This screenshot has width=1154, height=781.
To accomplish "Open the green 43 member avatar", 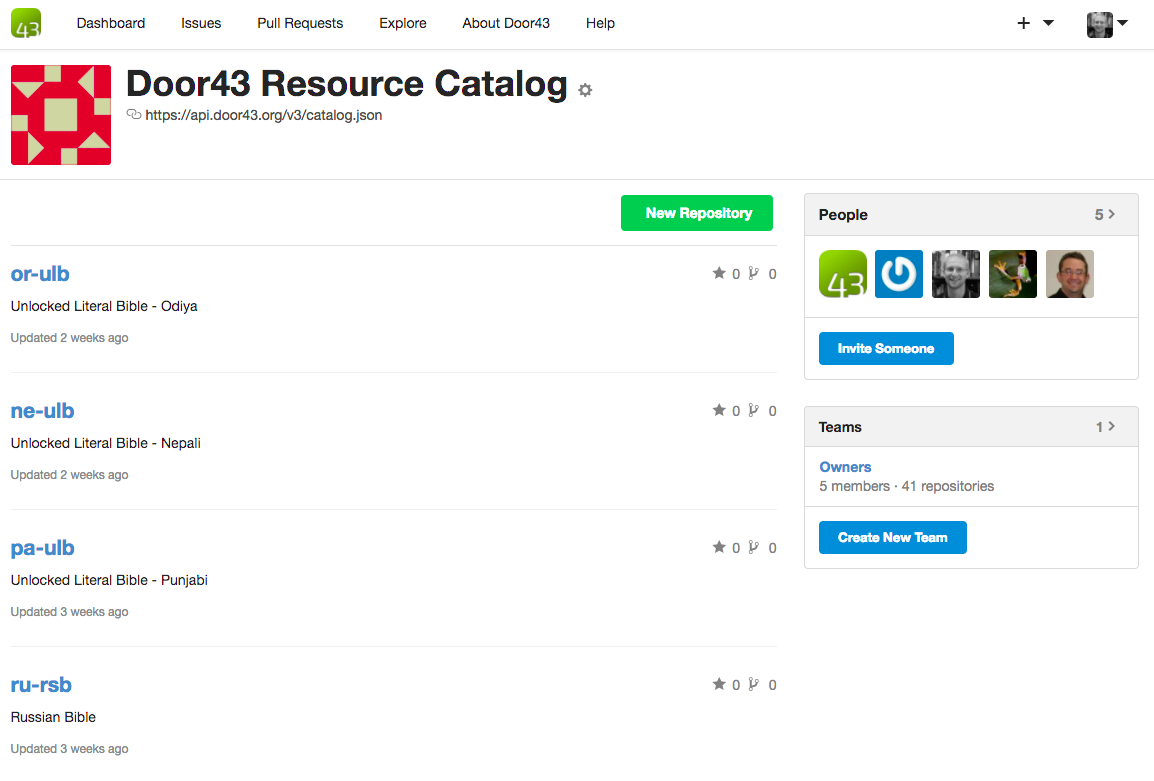I will coord(843,274).
